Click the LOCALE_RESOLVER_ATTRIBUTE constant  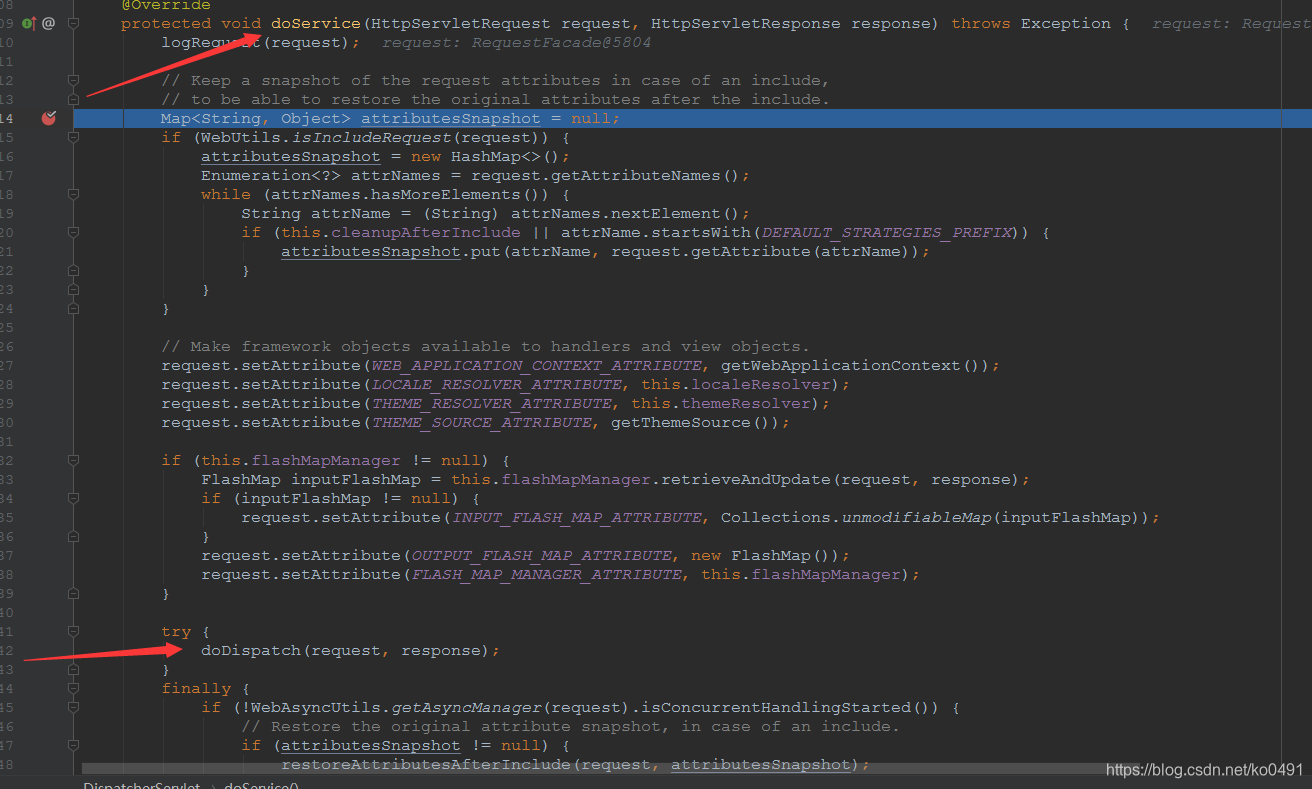point(496,384)
